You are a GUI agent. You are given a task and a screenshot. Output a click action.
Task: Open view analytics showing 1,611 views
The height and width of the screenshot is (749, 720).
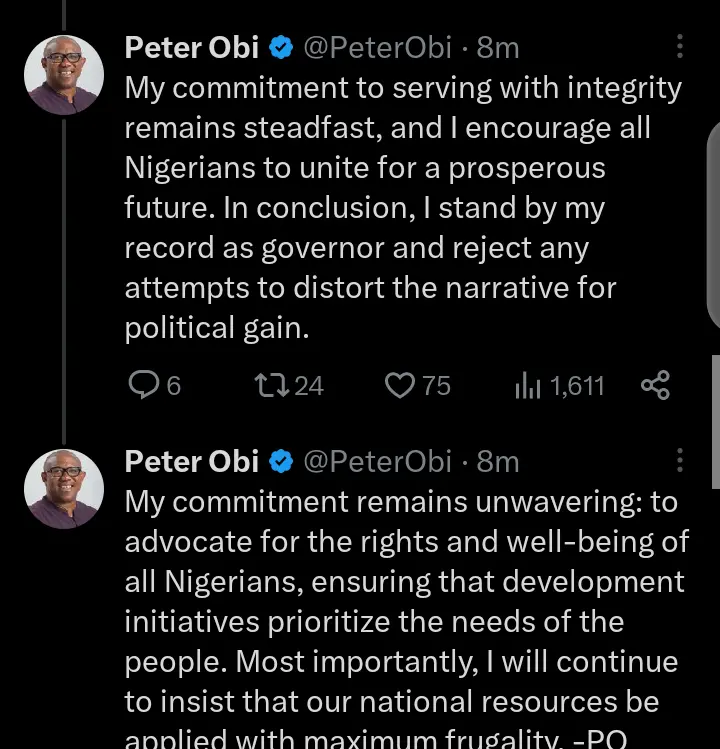click(x=527, y=385)
